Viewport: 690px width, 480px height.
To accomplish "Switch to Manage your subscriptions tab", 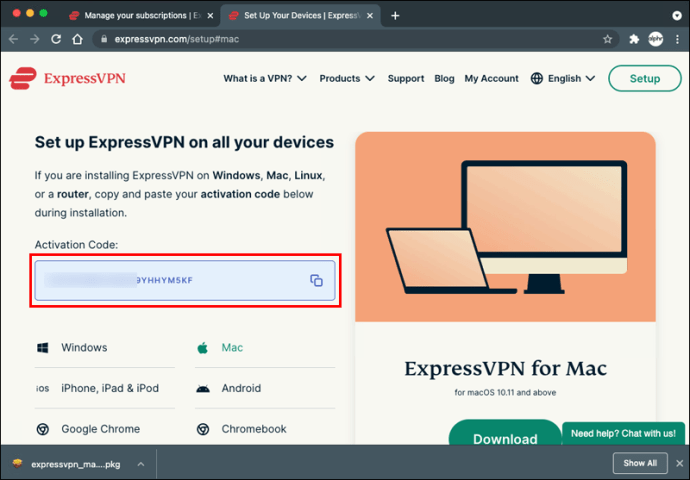I will (141, 15).
